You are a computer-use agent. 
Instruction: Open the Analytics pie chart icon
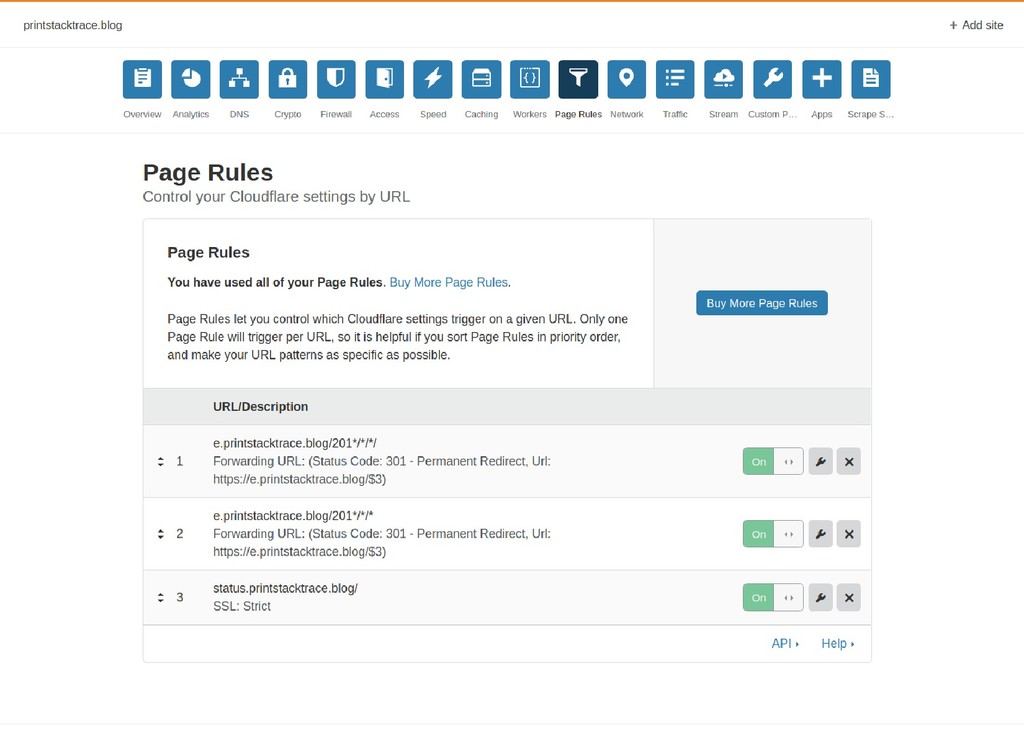tap(191, 79)
